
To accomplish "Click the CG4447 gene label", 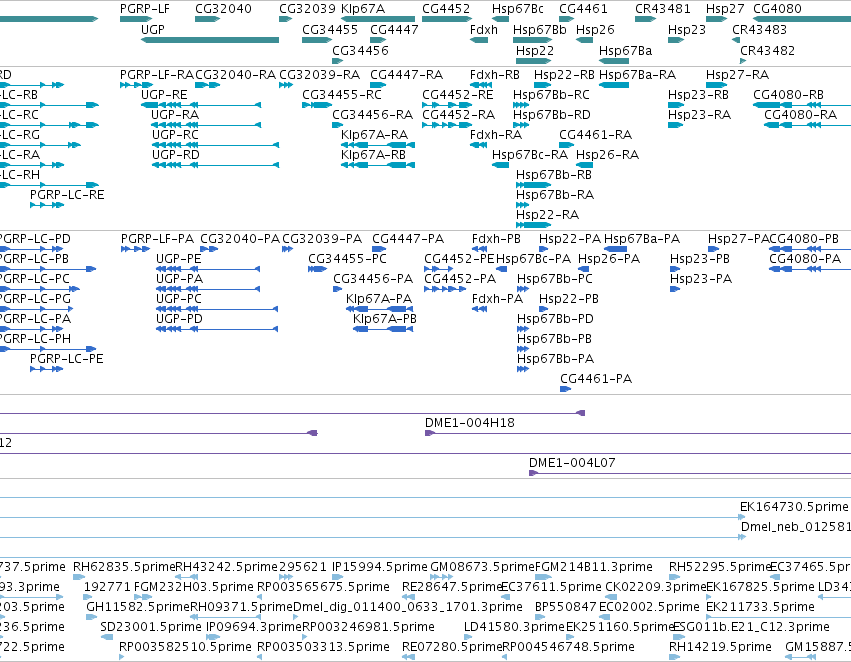I will pos(395,30).
